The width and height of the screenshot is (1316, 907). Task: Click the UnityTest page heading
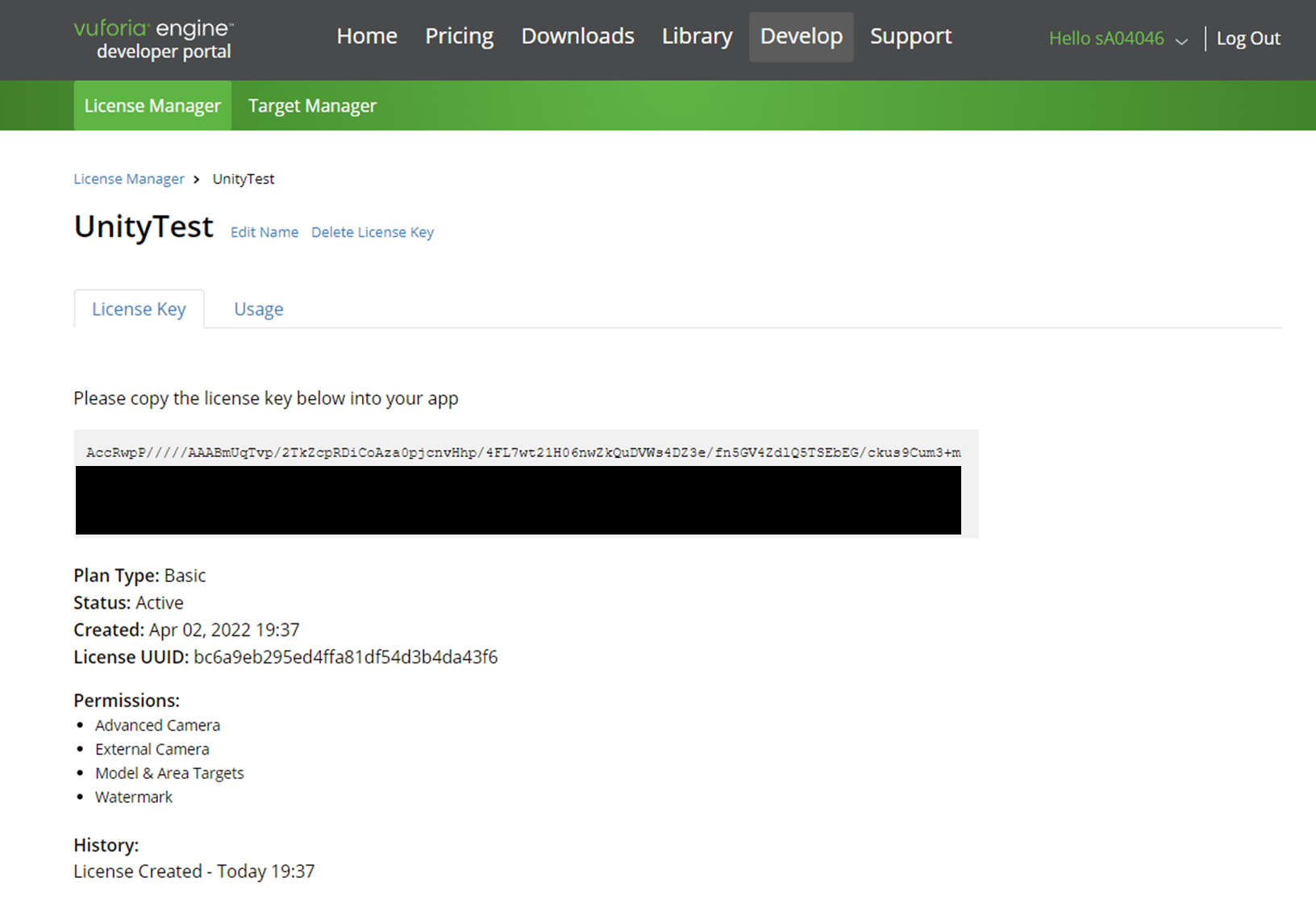point(144,227)
